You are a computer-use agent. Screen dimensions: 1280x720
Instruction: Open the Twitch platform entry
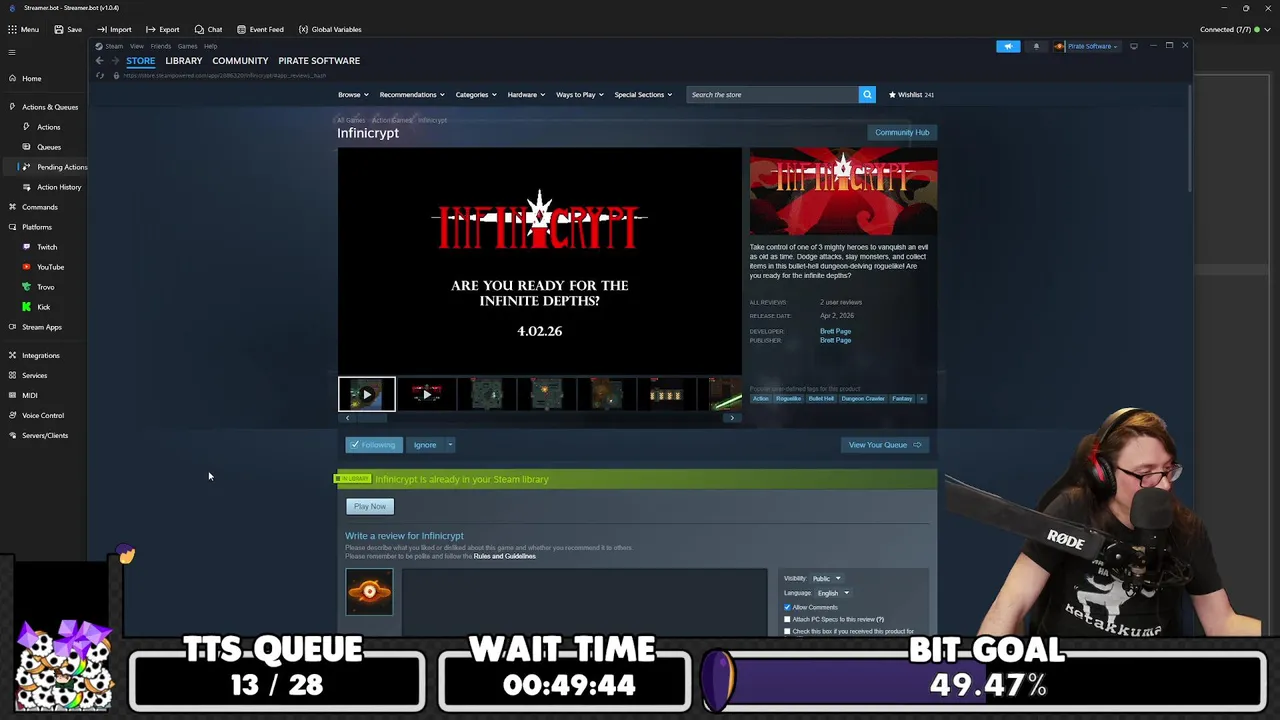47,247
